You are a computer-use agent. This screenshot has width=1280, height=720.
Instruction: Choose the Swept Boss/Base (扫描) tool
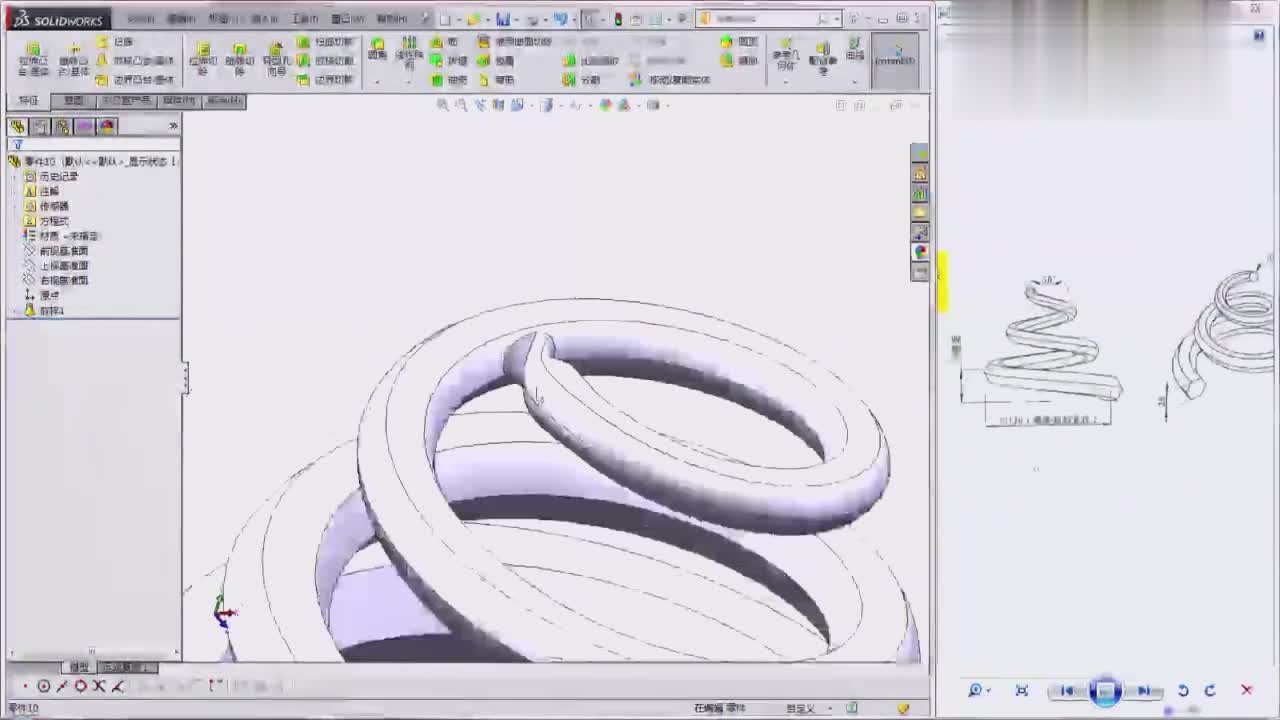coord(115,42)
